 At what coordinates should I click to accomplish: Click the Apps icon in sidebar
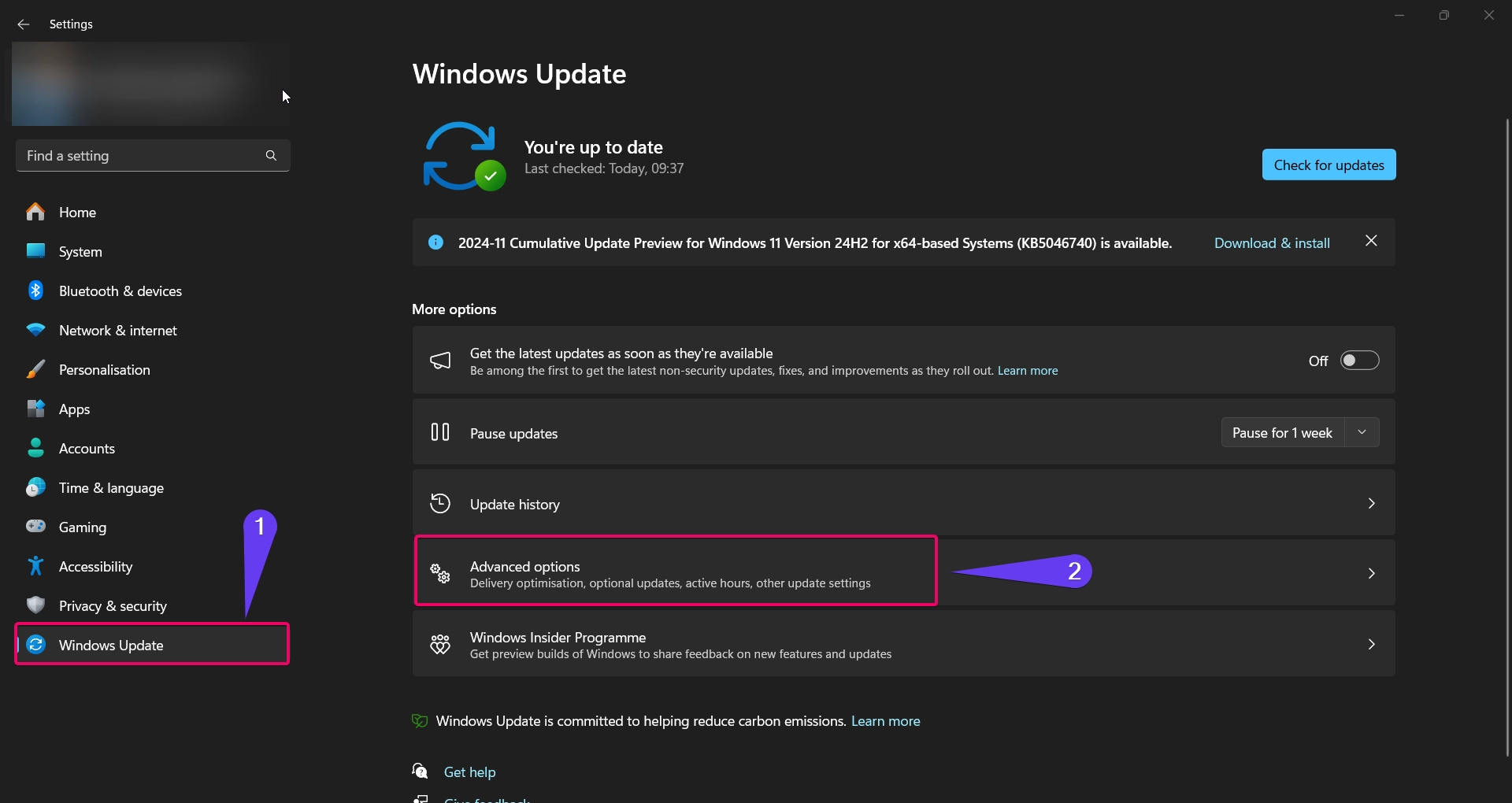pos(35,409)
